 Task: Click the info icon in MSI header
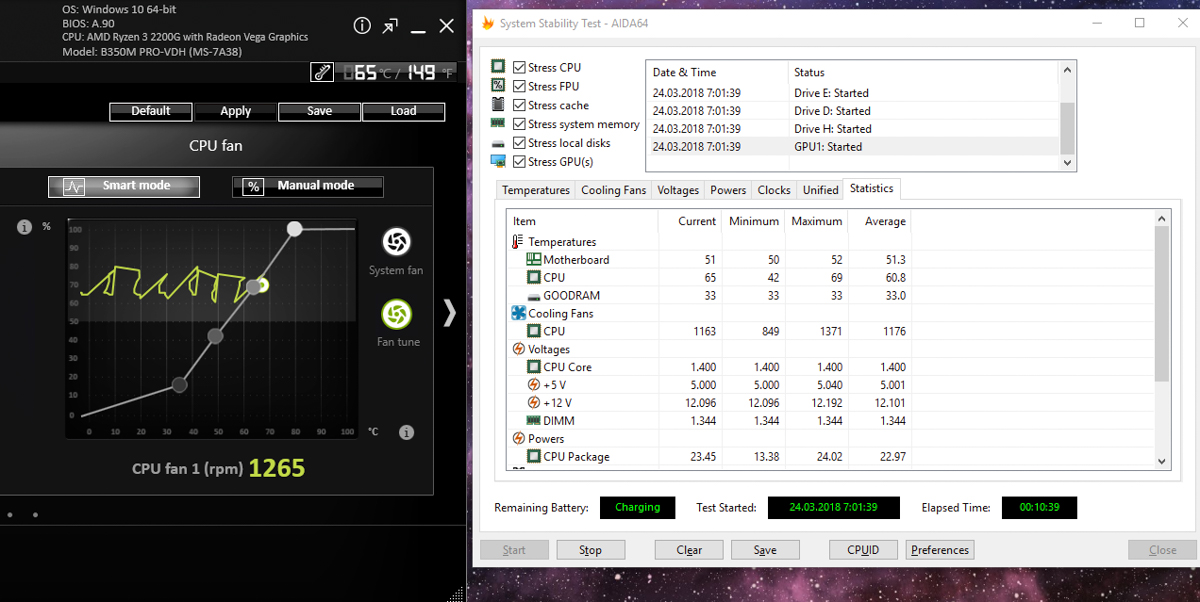point(362,26)
